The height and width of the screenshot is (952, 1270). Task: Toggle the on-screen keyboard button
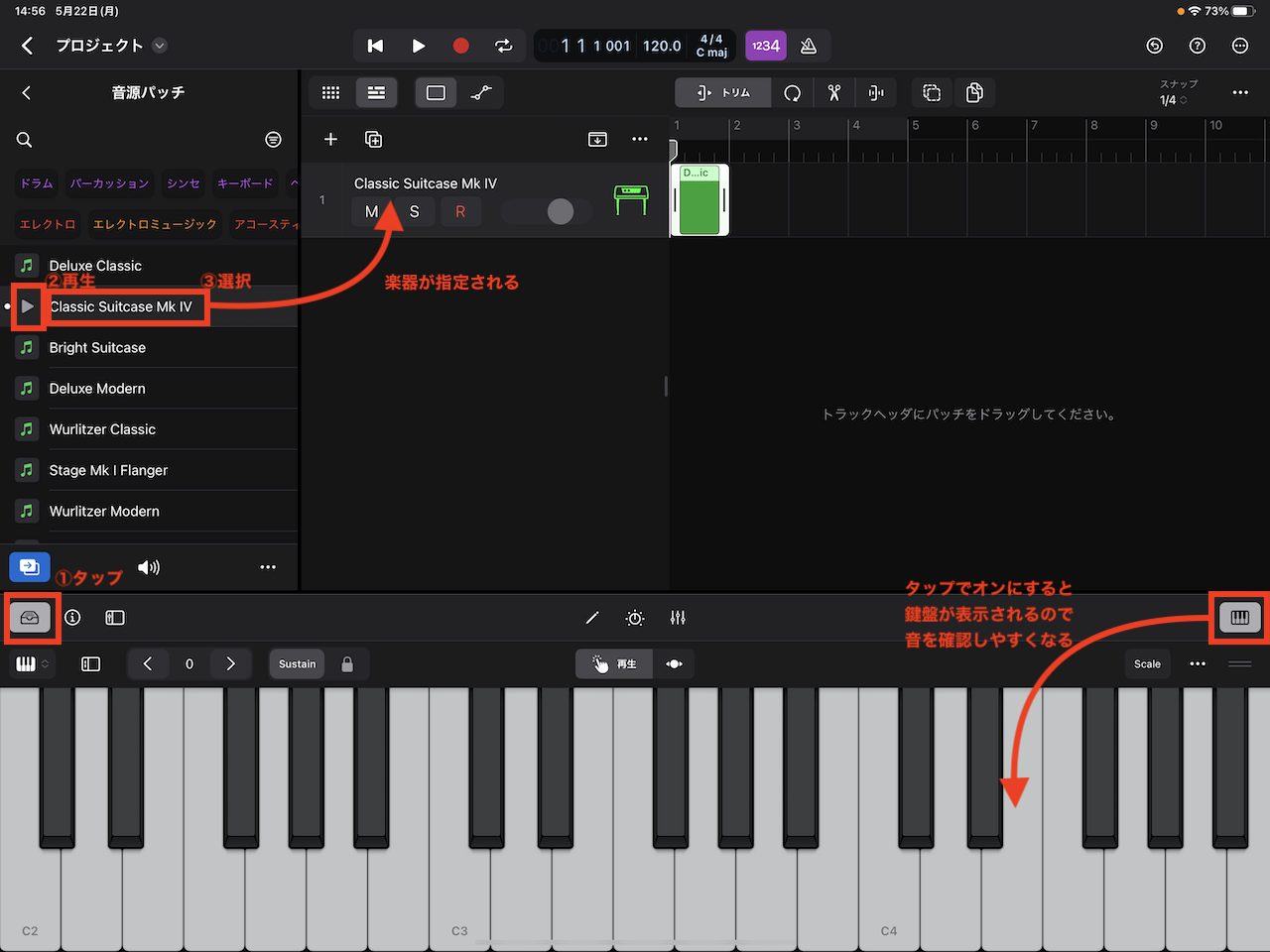click(1240, 618)
